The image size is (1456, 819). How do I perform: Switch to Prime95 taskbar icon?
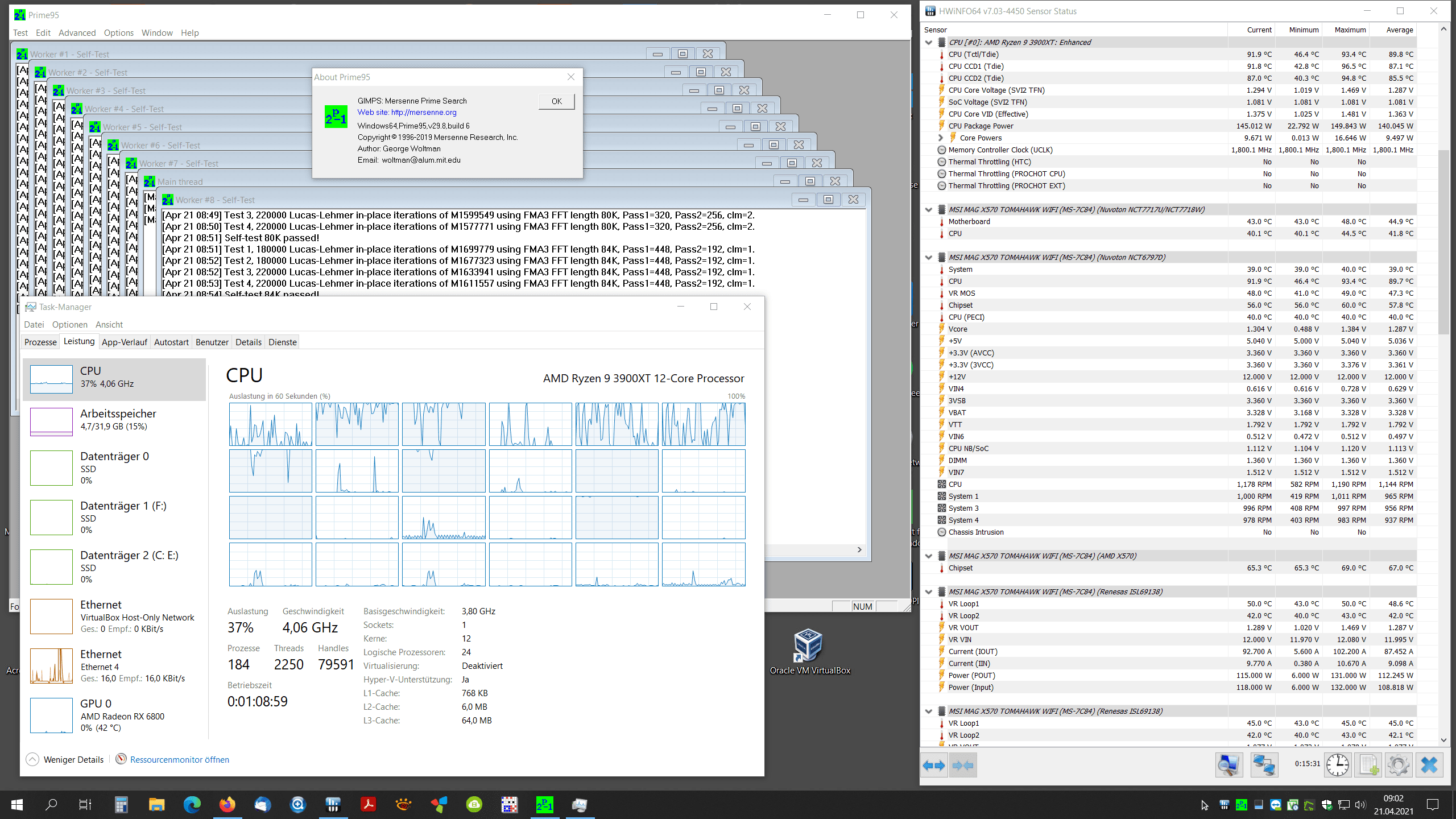coord(544,804)
